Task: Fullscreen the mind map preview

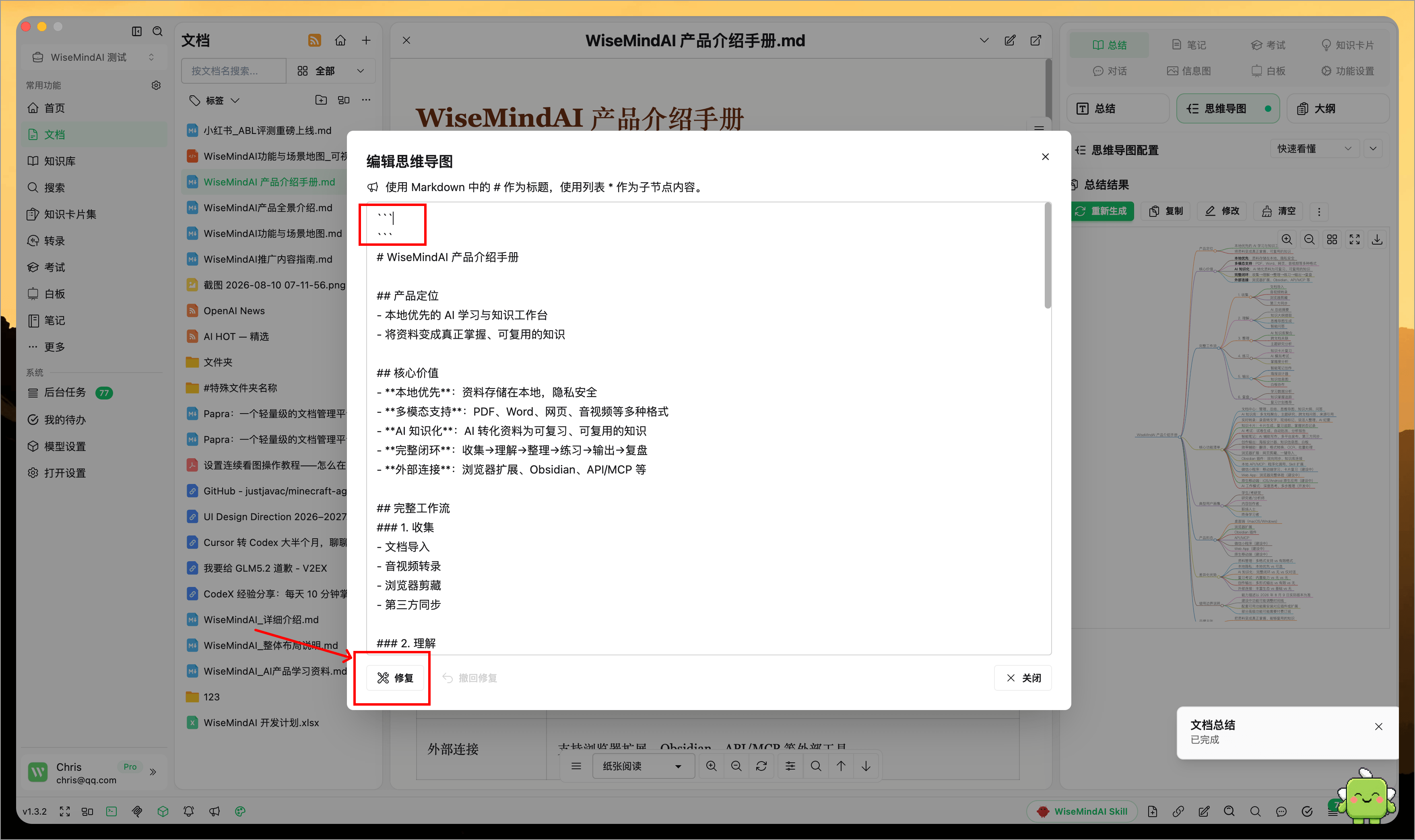Action: 1354,239
